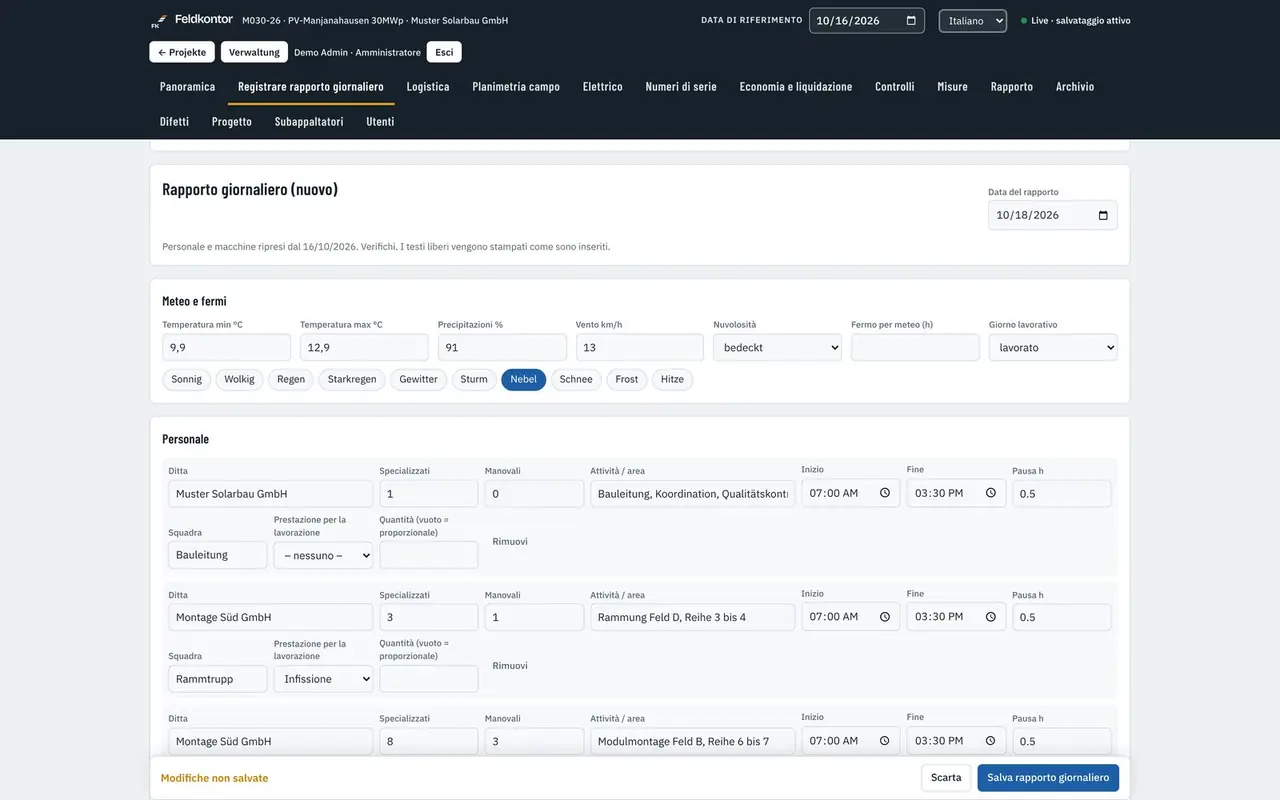
Task: Click the Temperatura min input field
Action: tap(227, 348)
